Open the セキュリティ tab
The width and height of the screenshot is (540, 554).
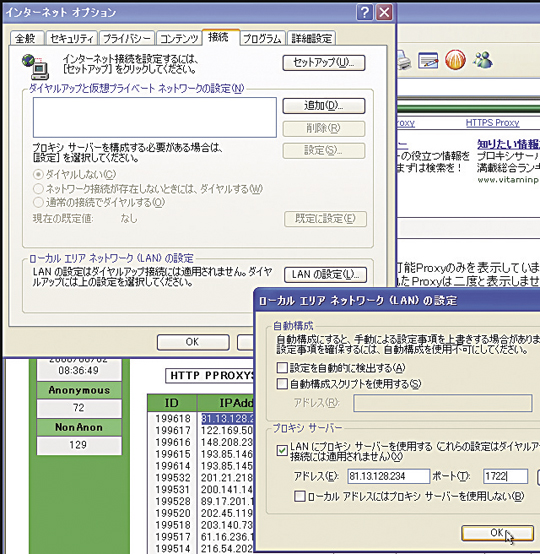72,38
